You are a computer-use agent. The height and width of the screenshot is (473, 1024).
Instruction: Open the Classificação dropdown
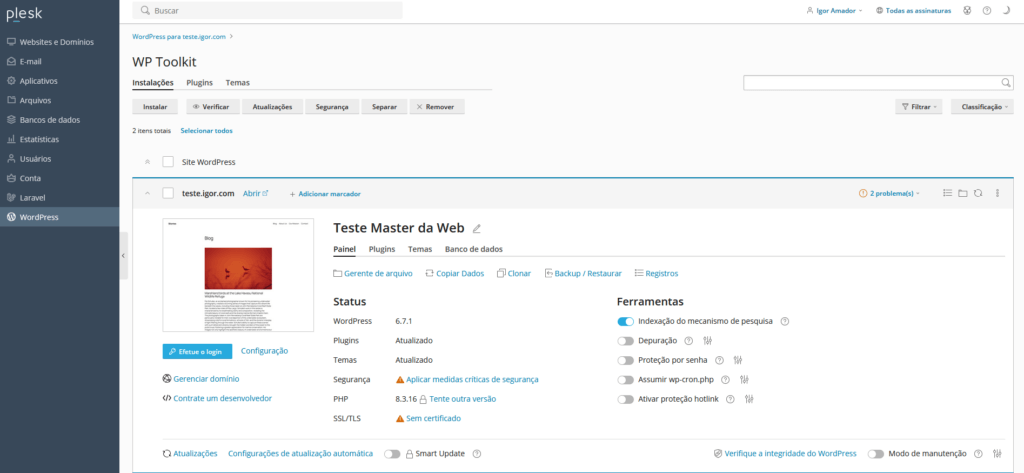tap(983, 106)
